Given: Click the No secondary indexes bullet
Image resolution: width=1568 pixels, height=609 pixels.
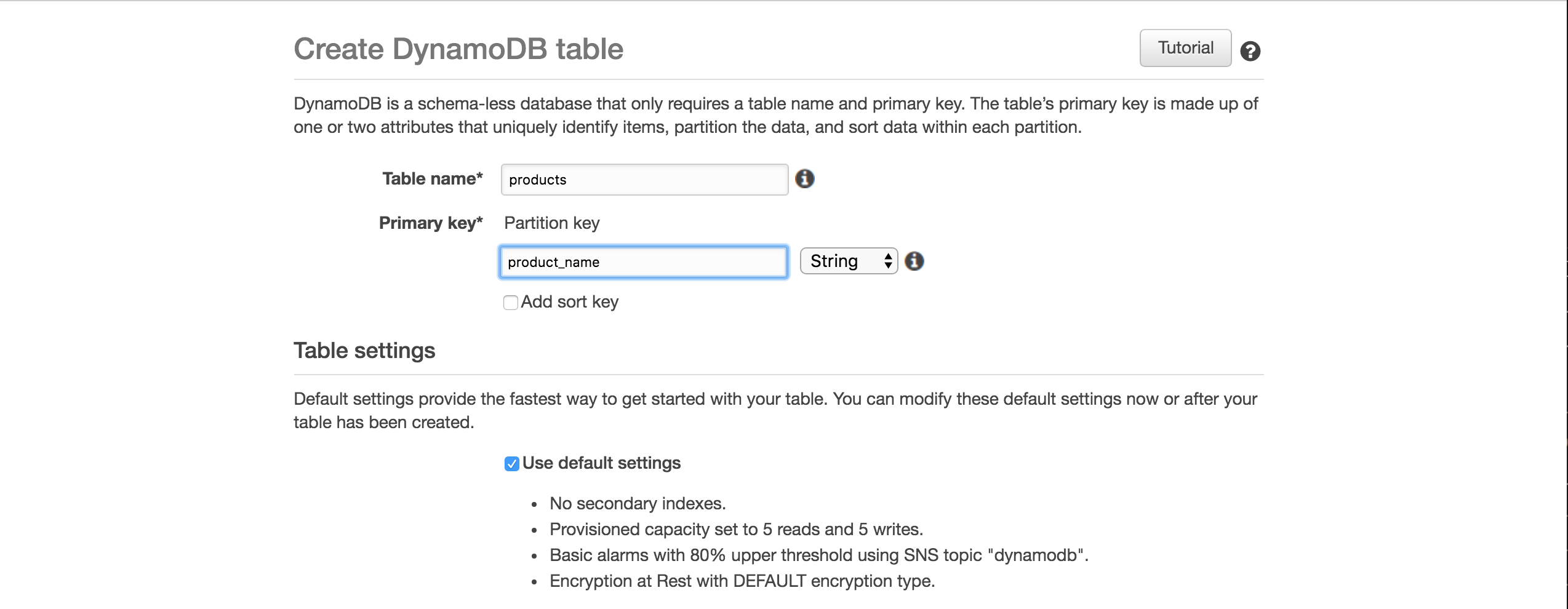Looking at the screenshot, I should point(638,504).
